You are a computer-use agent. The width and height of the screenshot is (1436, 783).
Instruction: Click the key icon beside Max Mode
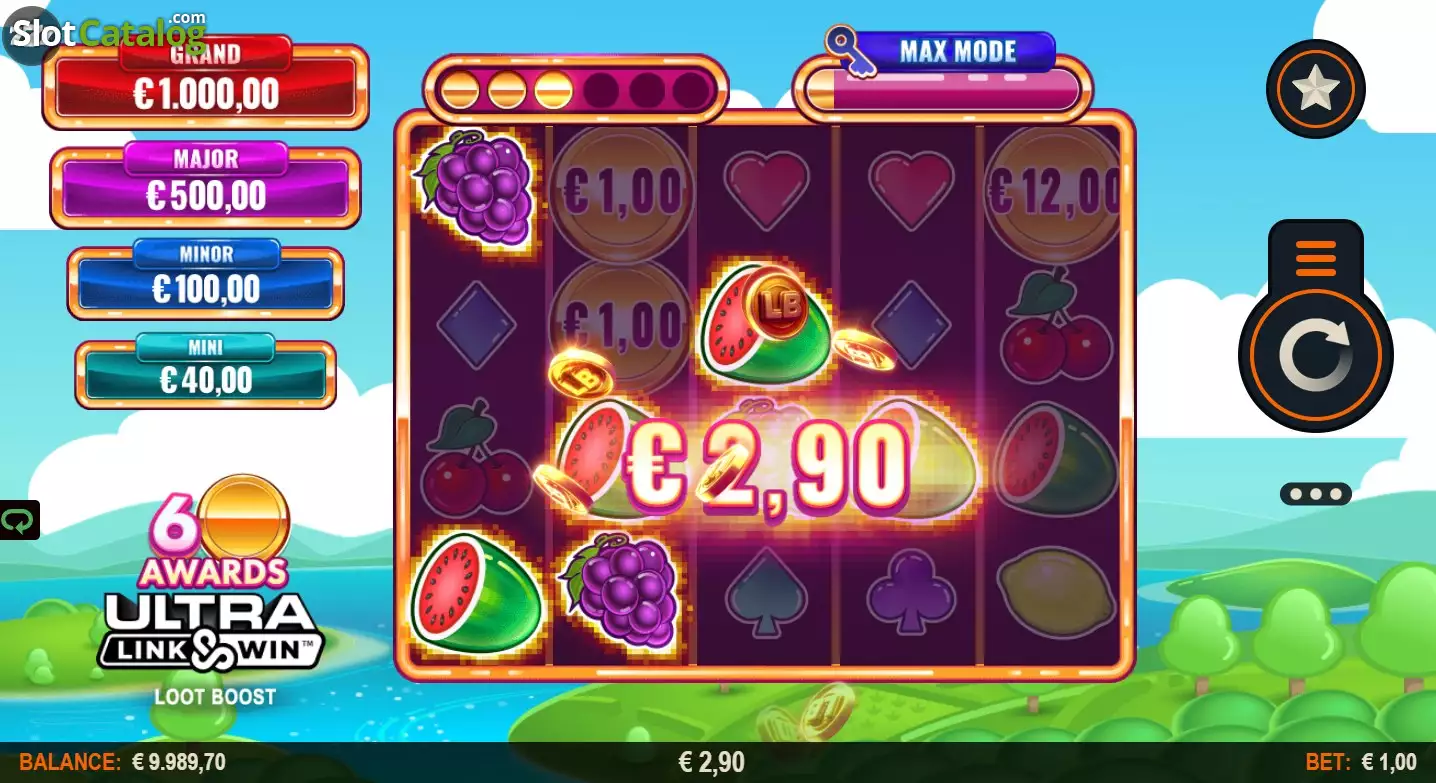pyautogui.click(x=848, y=51)
